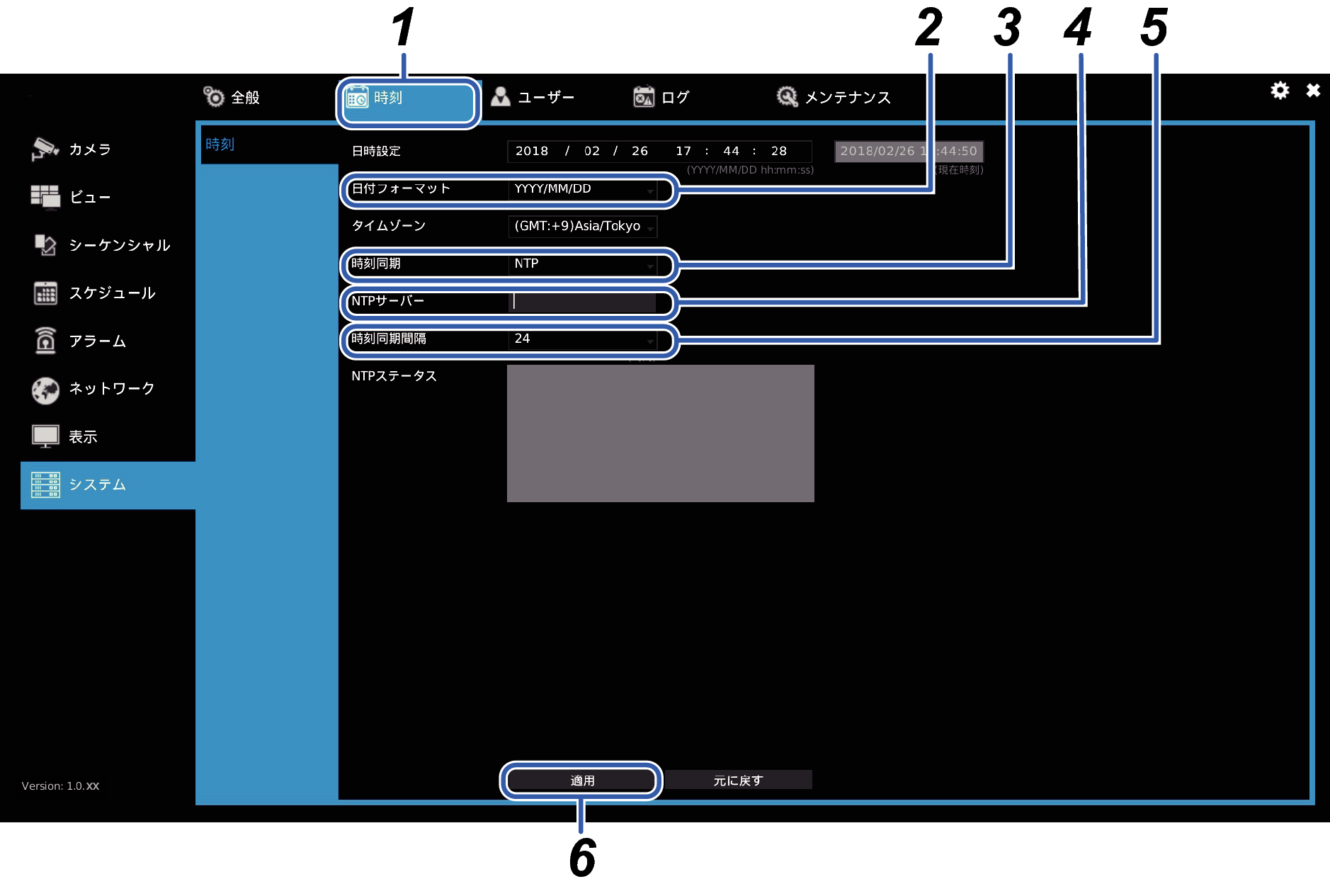Click the seconds 28 in 日時設定 field
1330x896 pixels.
[x=779, y=151]
